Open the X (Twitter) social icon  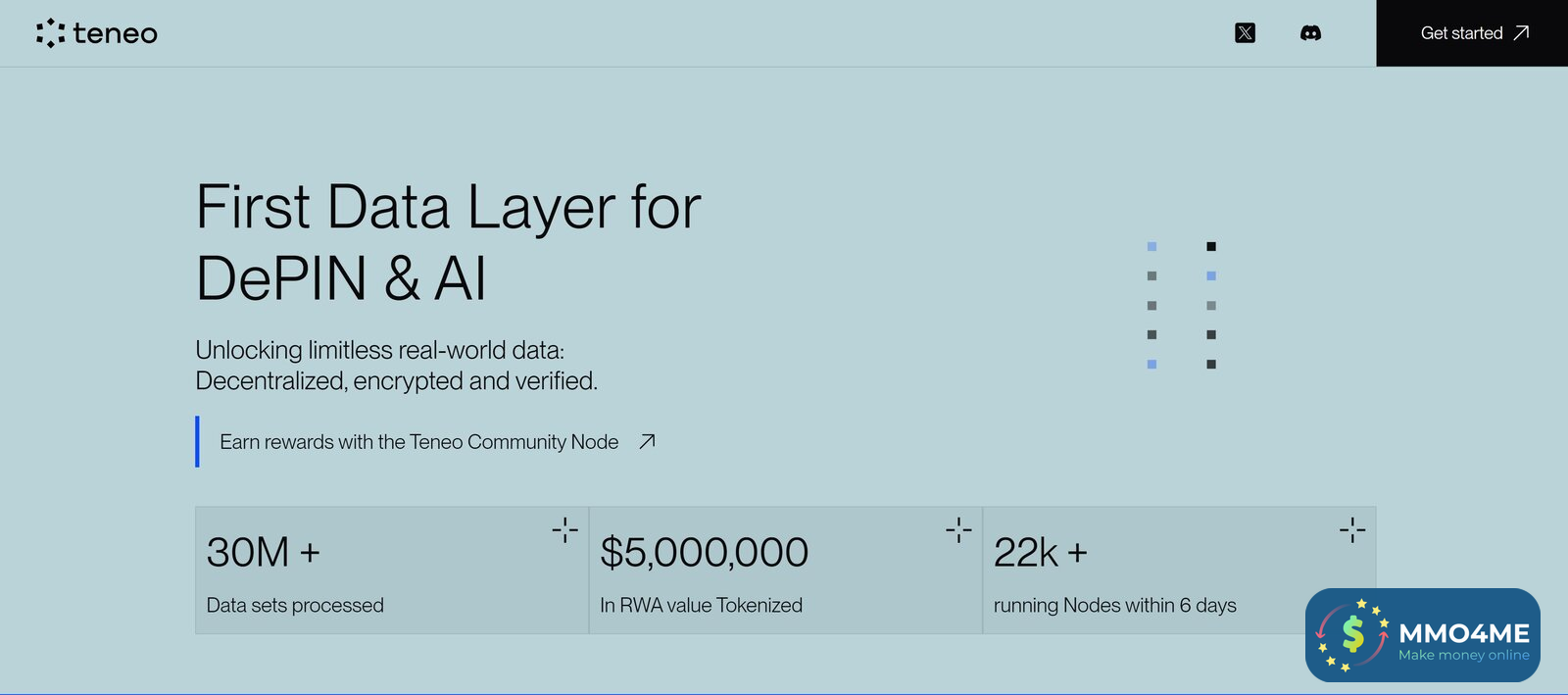click(1245, 33)
